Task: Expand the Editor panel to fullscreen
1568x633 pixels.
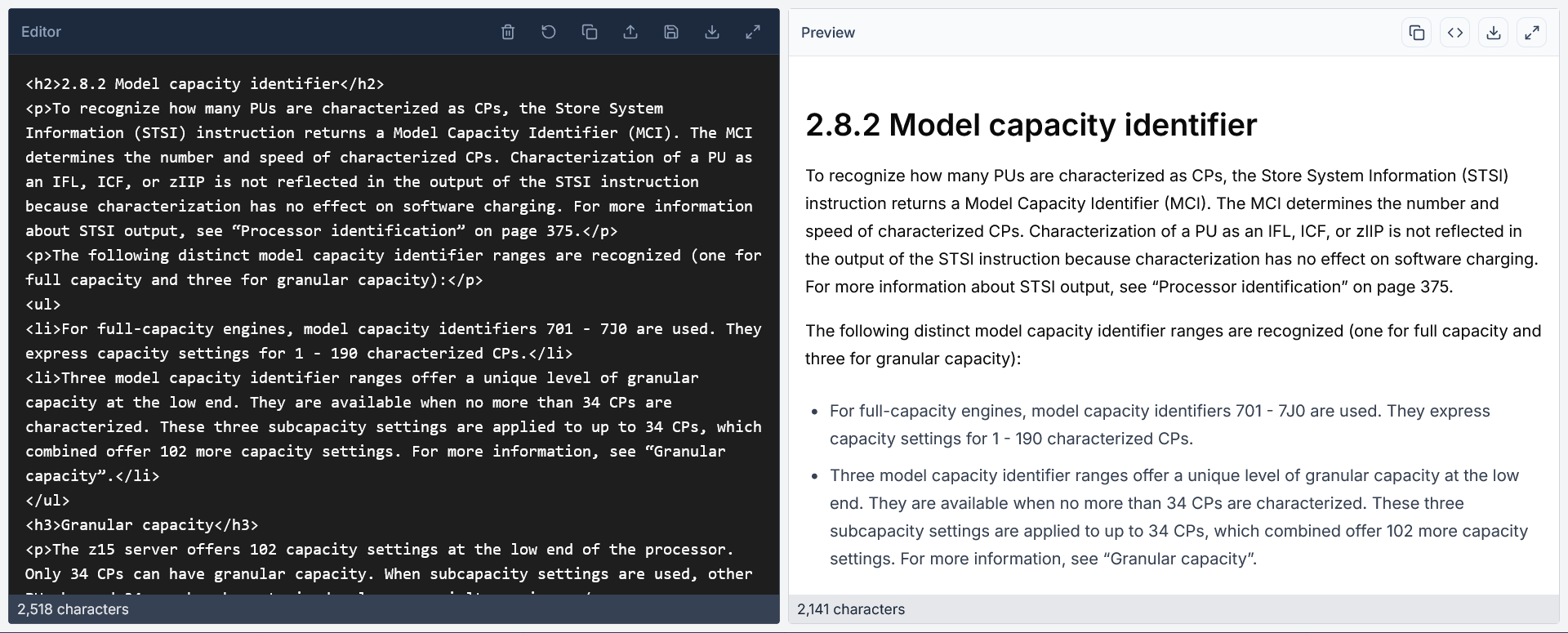Action: pos(753,32)
